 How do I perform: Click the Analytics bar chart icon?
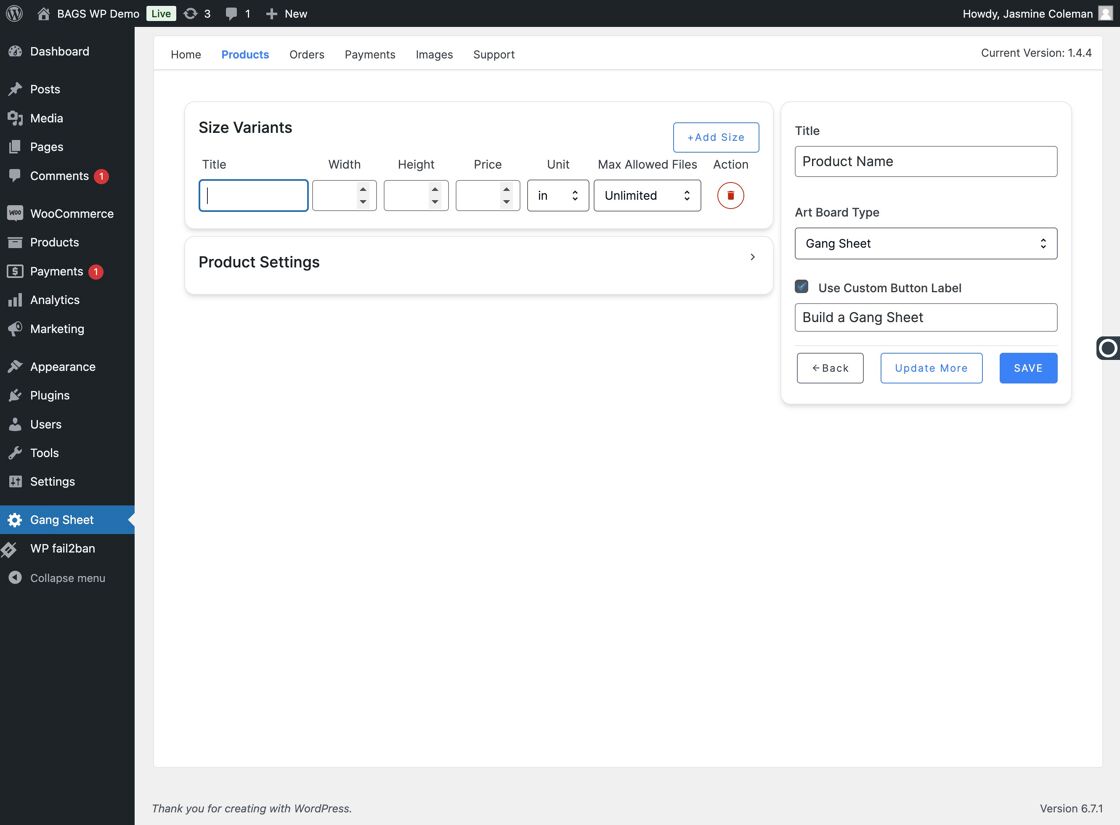[15, 300]
